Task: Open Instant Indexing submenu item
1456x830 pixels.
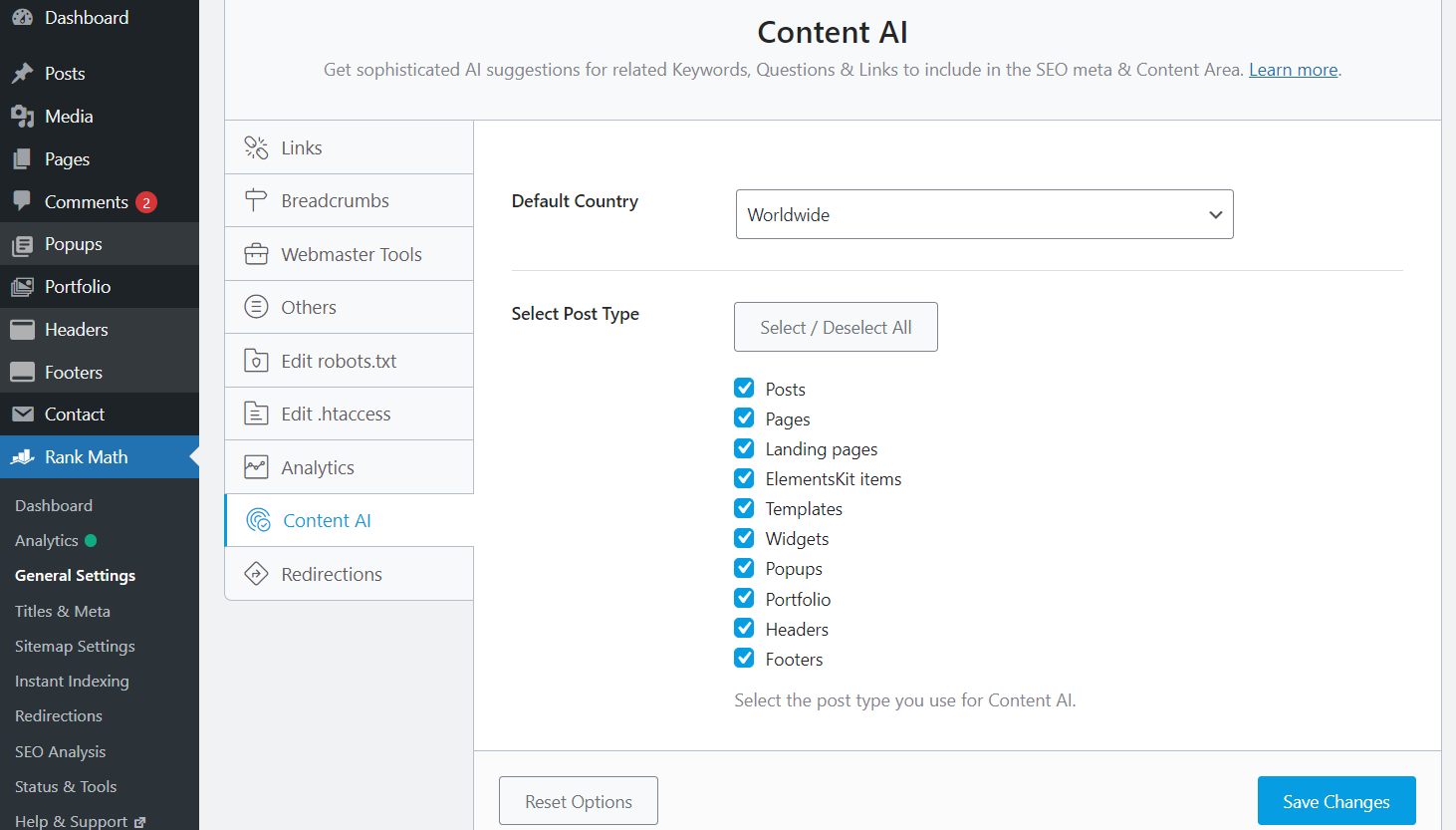Action: click(x=72, y=681)
